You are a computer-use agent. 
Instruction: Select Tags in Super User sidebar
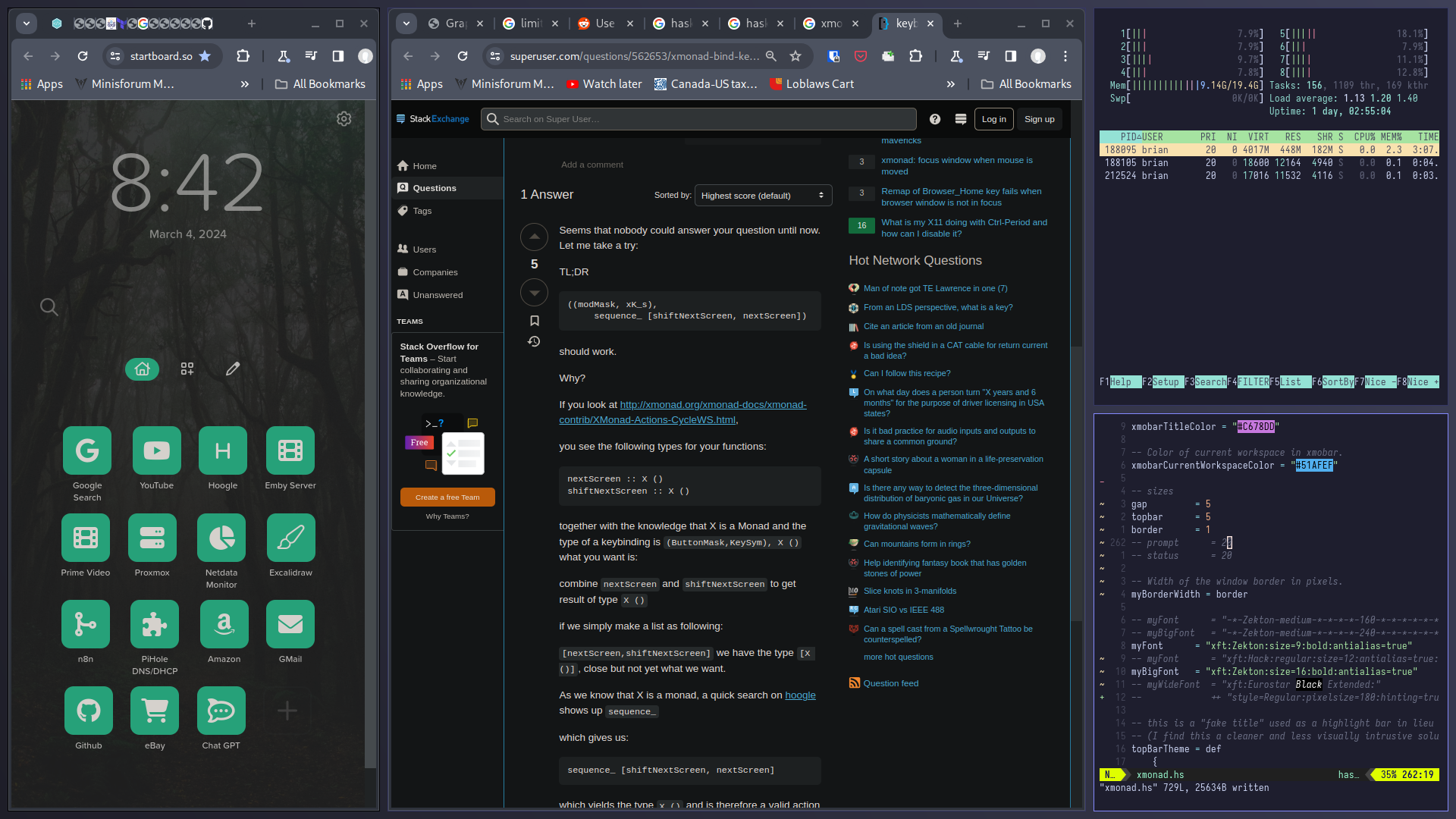point(447,211)
